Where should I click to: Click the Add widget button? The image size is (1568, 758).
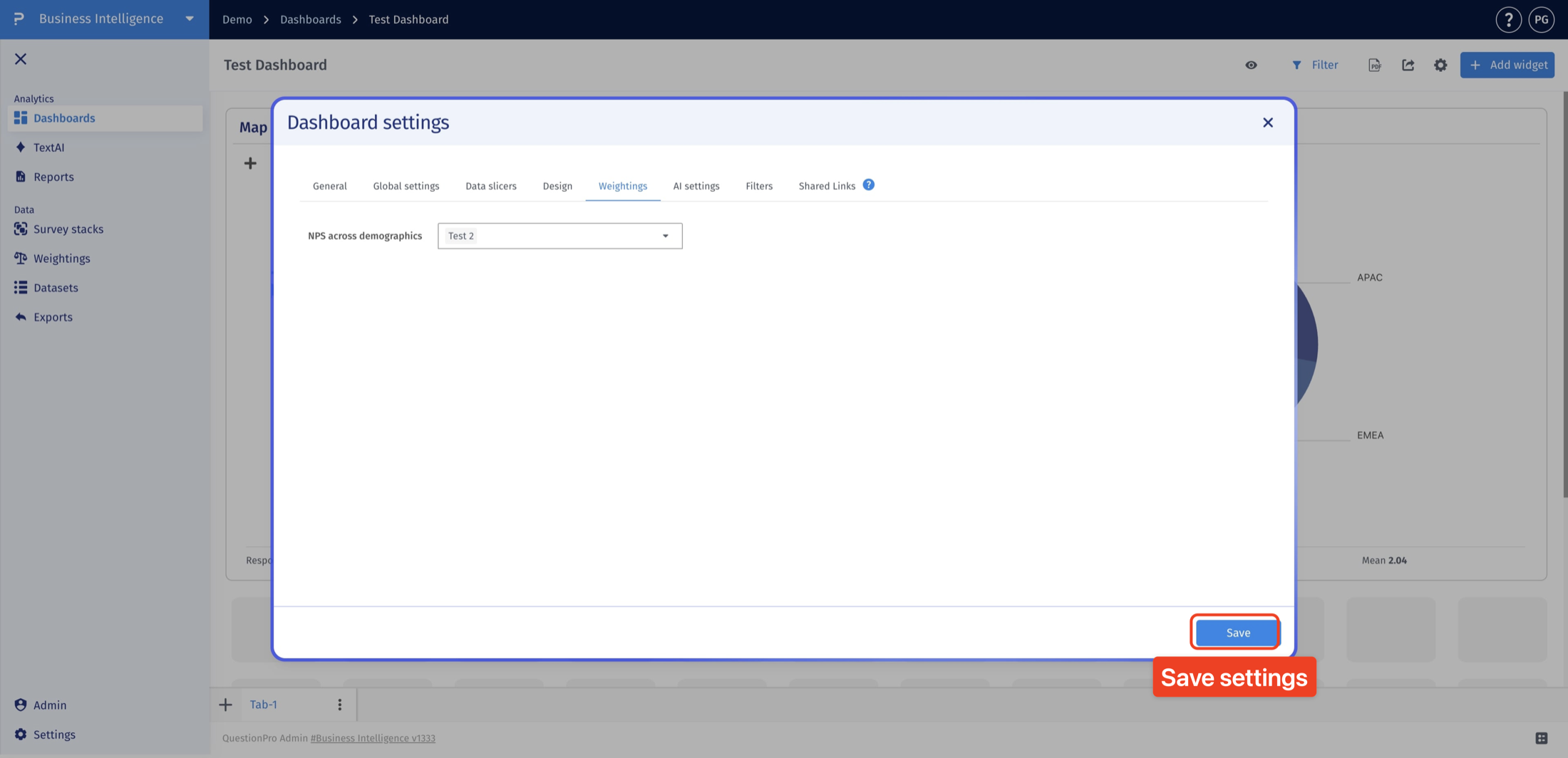[1507, 65]
